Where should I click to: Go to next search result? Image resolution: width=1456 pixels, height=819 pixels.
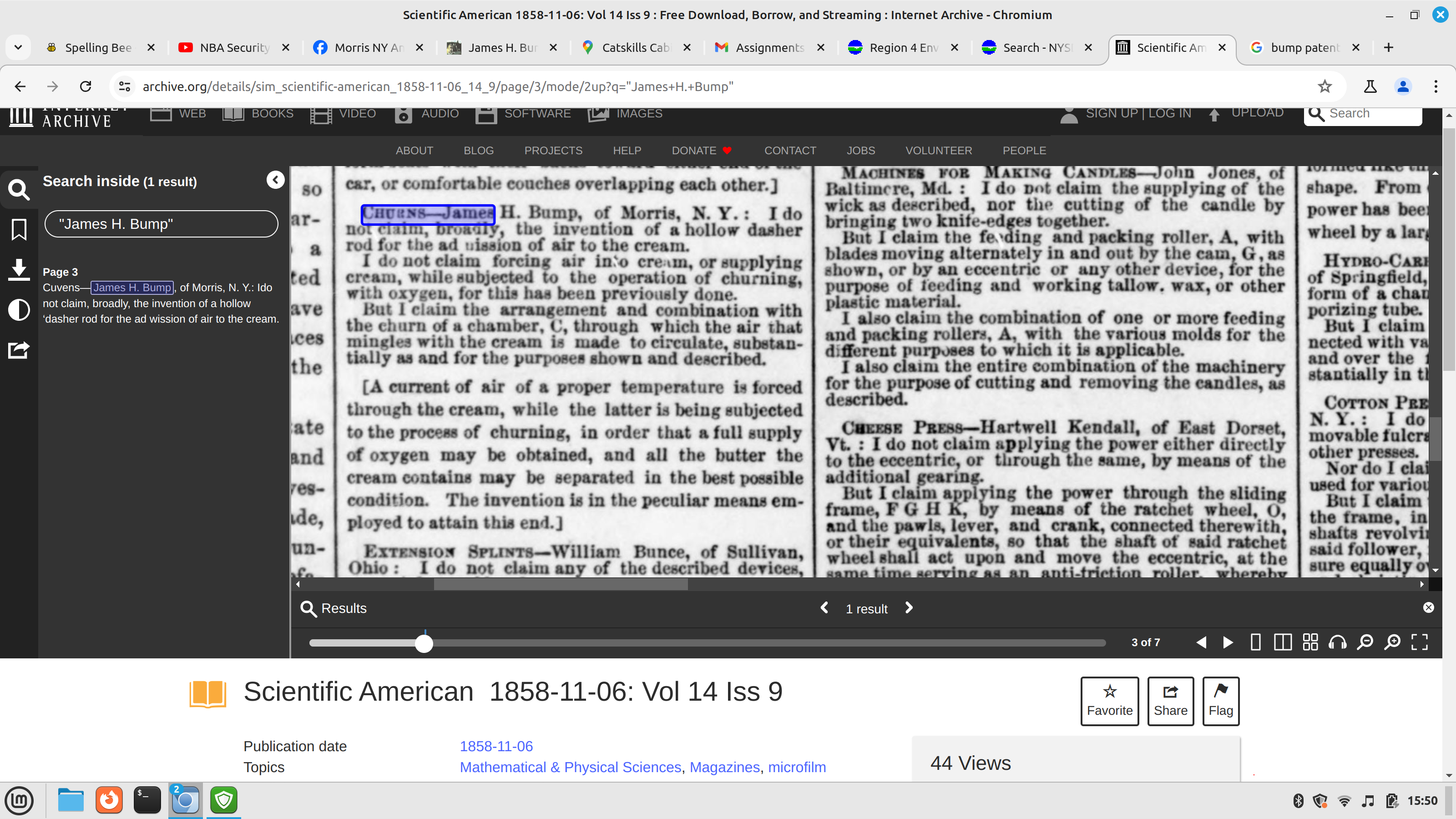pyautogui.click(x=909, y=607)
